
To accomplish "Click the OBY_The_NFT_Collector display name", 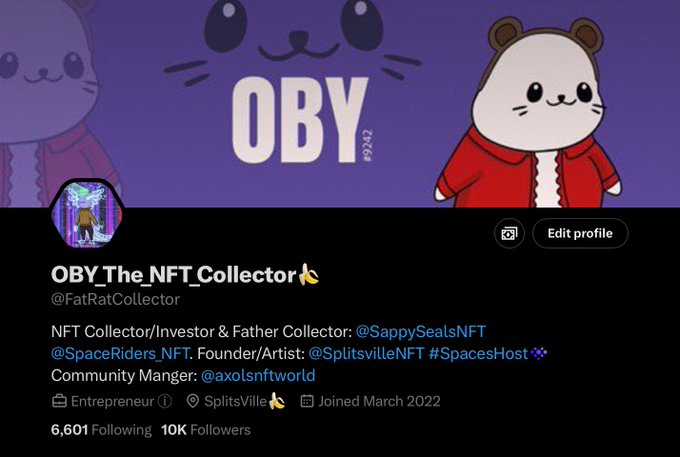I will 173,275.
